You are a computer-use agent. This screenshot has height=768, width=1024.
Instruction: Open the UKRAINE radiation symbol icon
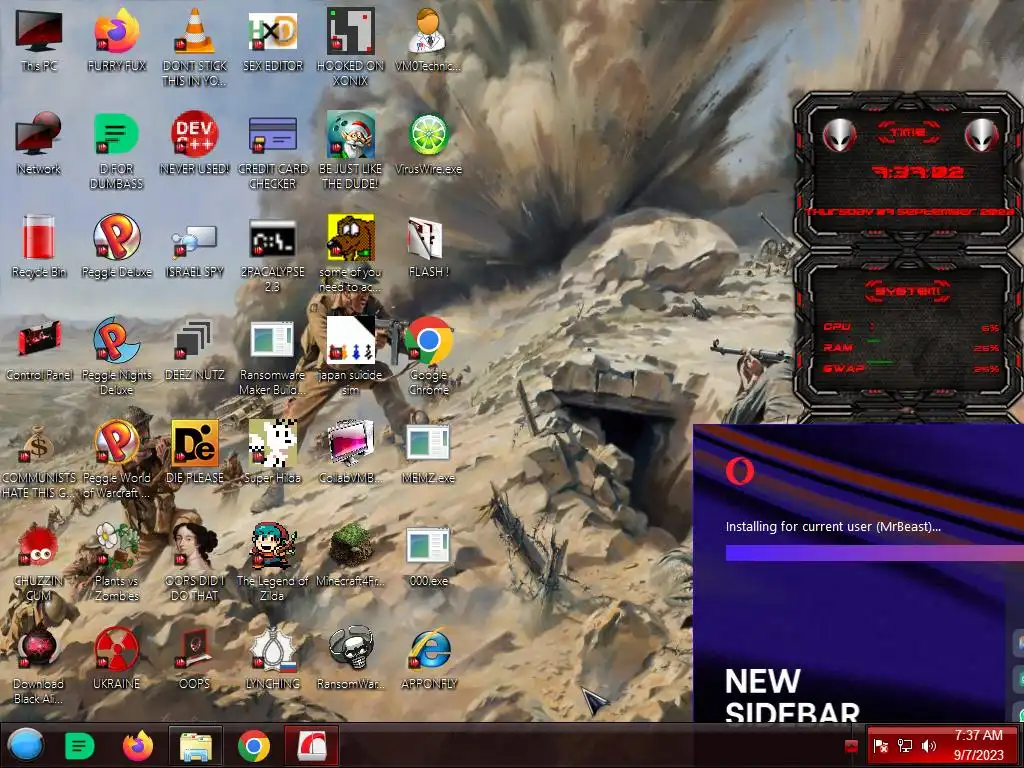[x=116, y=660]
